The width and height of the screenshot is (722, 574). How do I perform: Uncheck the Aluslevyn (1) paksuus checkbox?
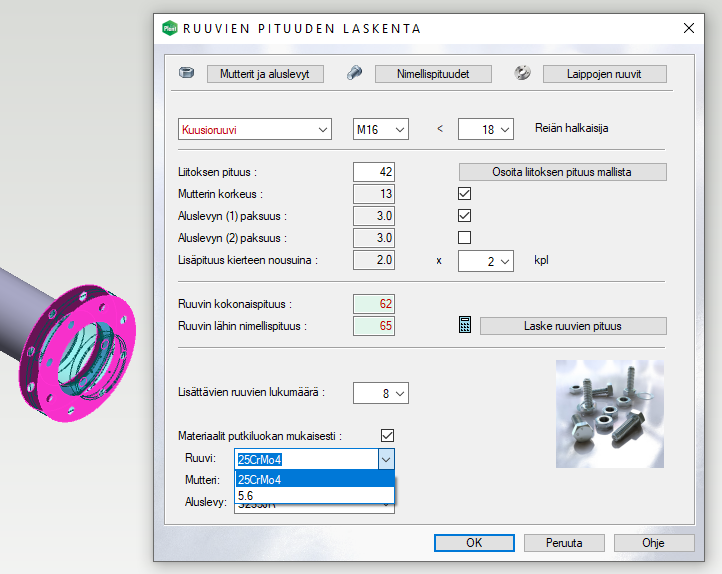pos(464,216)
